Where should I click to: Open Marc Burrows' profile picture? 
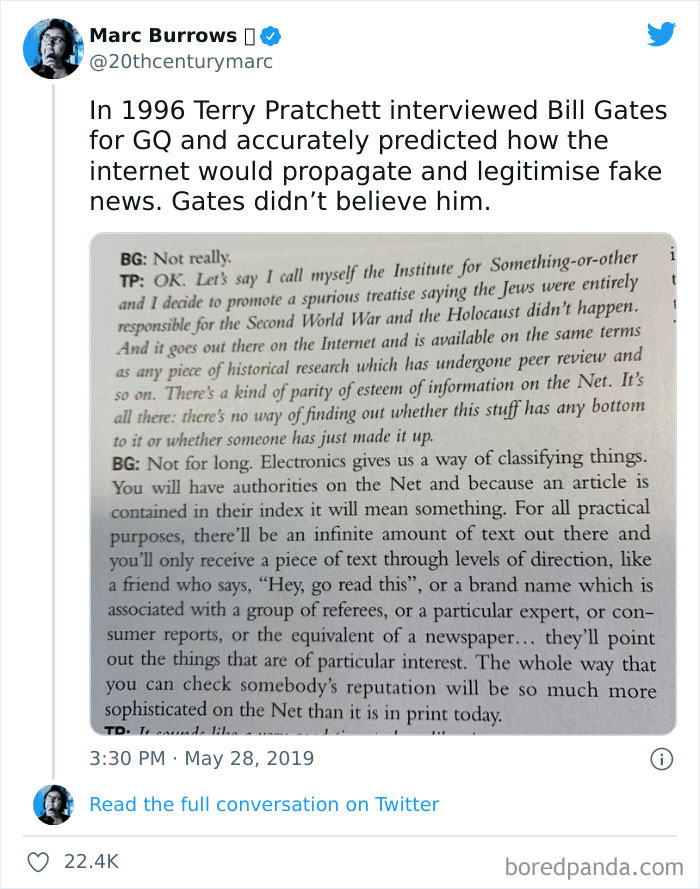(54, 48)
